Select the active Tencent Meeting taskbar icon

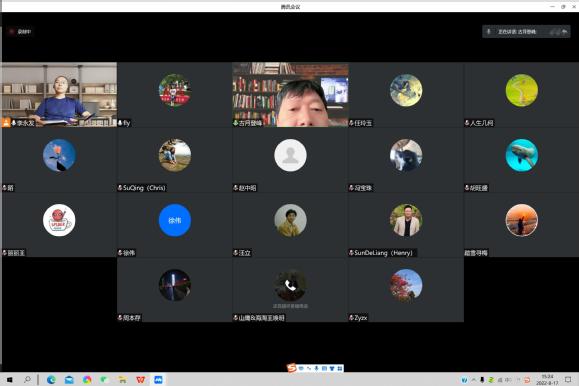158,379
